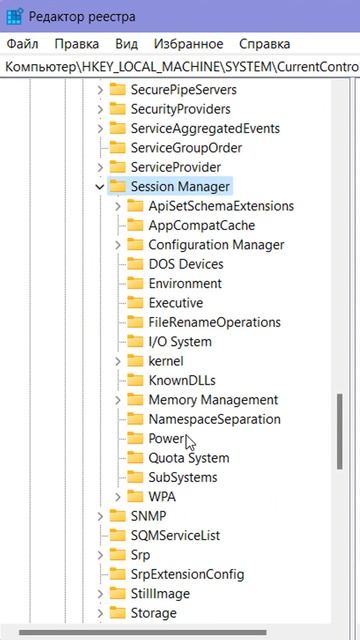Expand the WPA subkey
Image resolution: width=360 pixels, height=640 pixels.
coord(118,497)
